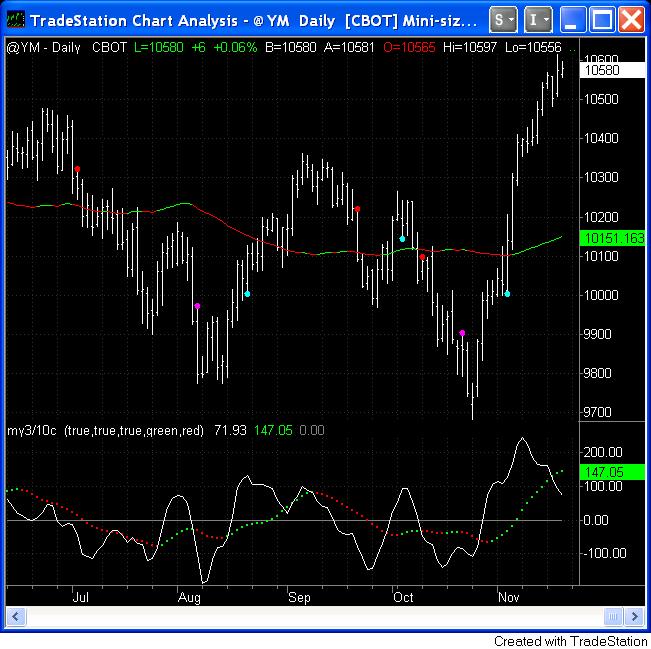The height and width of the screenshot is (649, 651).
Task: Click the 0.00 indicator axis label
Action: tap(596, 520)
